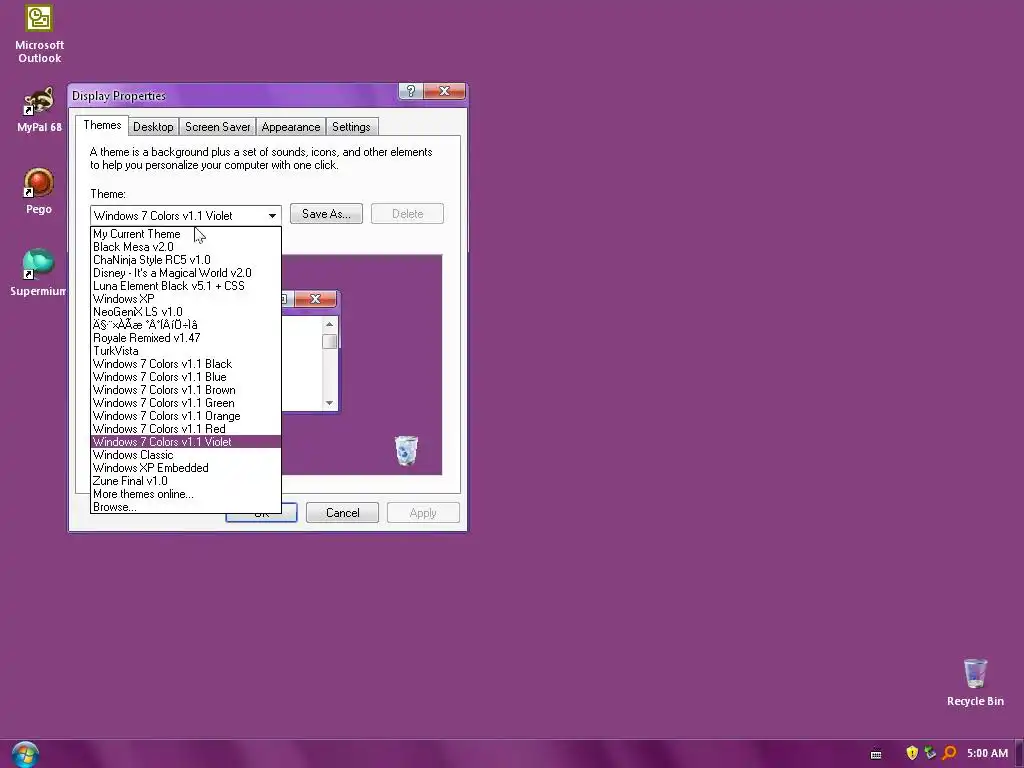Select NeoGeniX LS v1.0 theme
This screenshot has height=768, width=1024.
[x=185, y=312]
